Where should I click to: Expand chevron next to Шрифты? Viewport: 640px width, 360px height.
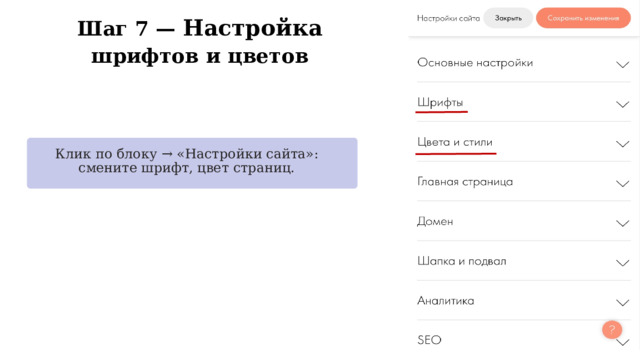[622, 104]
